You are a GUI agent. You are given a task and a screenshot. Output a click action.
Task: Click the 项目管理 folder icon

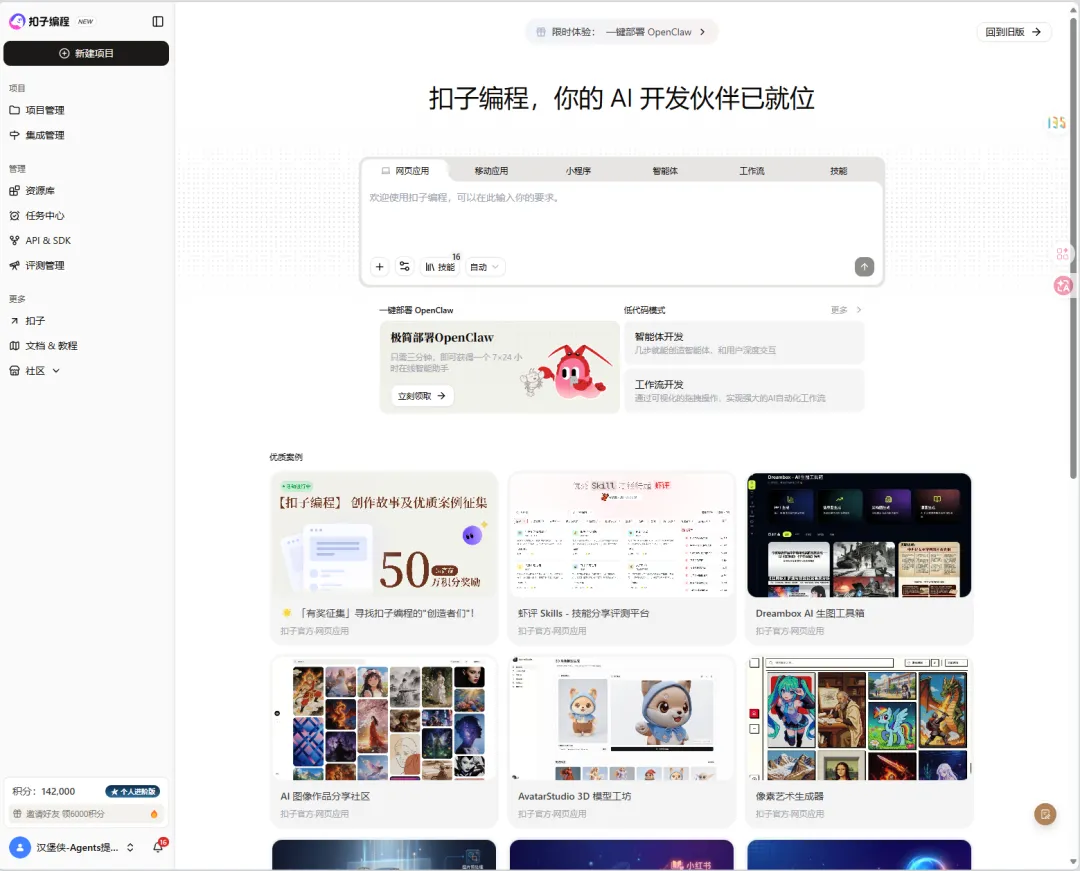point(14,110)
